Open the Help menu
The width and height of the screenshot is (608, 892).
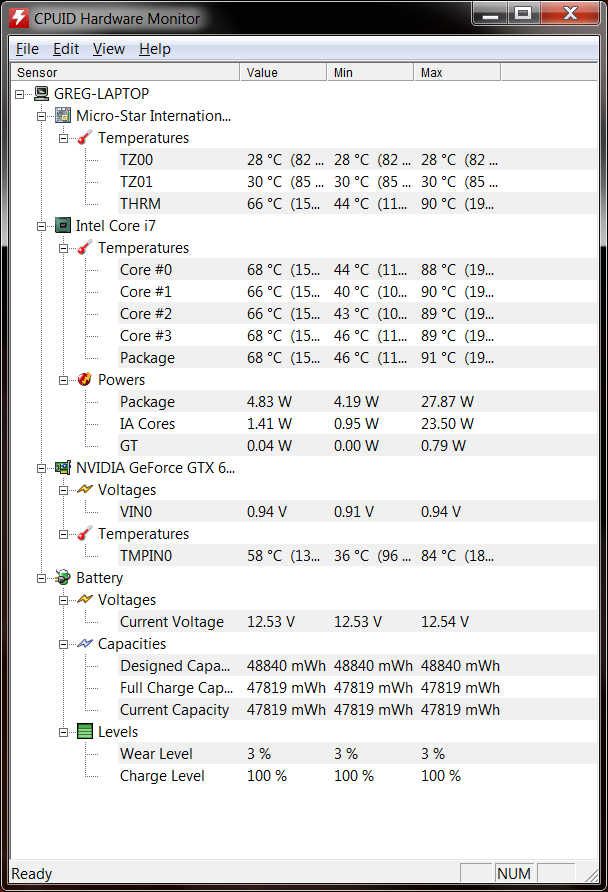coord(155,49)
